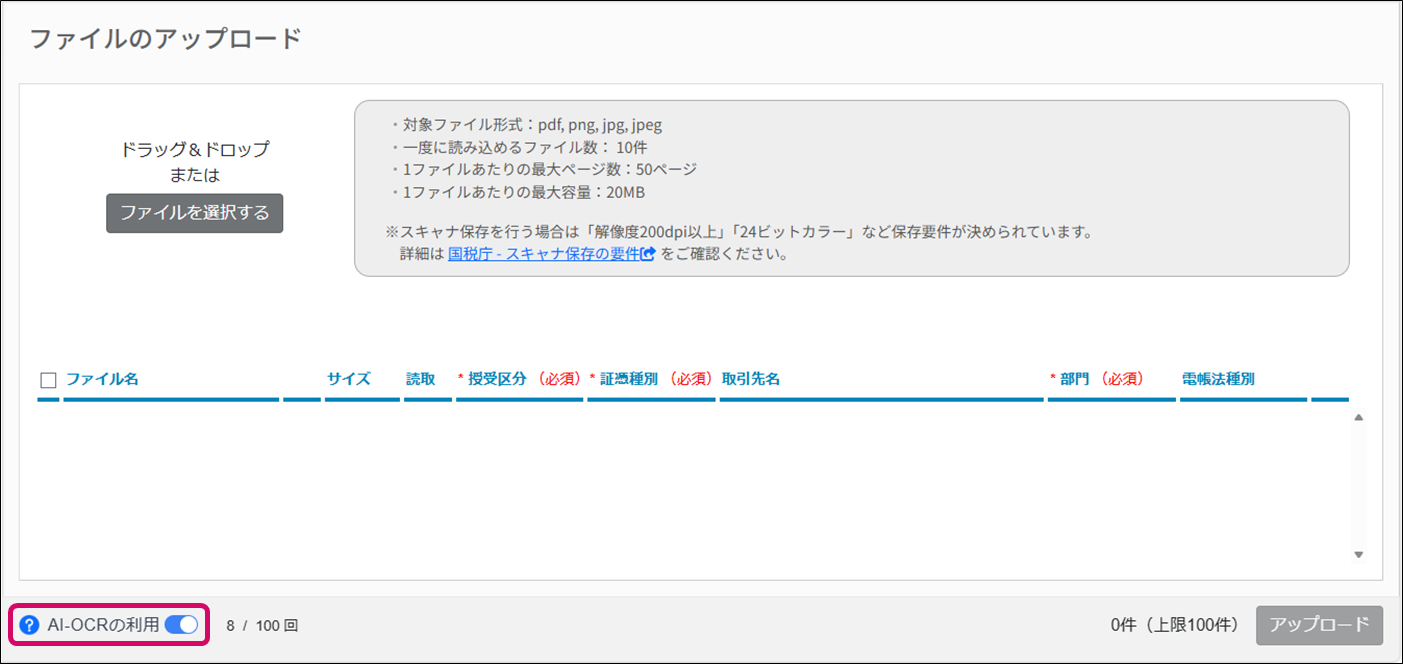The image size is (1403, 664).
Task: Open 国税庁 - スキャナ保存の要件 link
Action: point(544,254)
